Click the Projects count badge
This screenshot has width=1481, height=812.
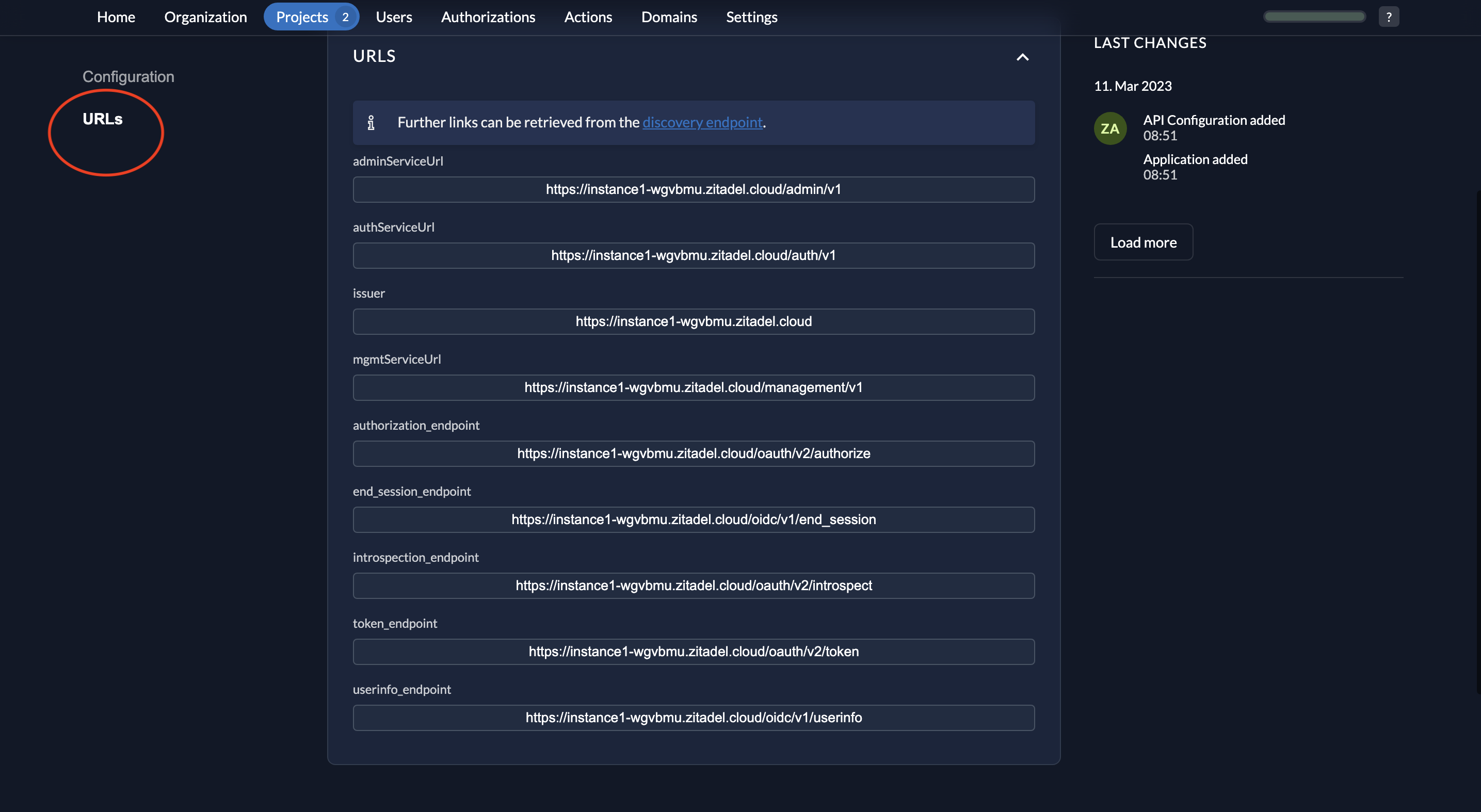coord(346,17)
